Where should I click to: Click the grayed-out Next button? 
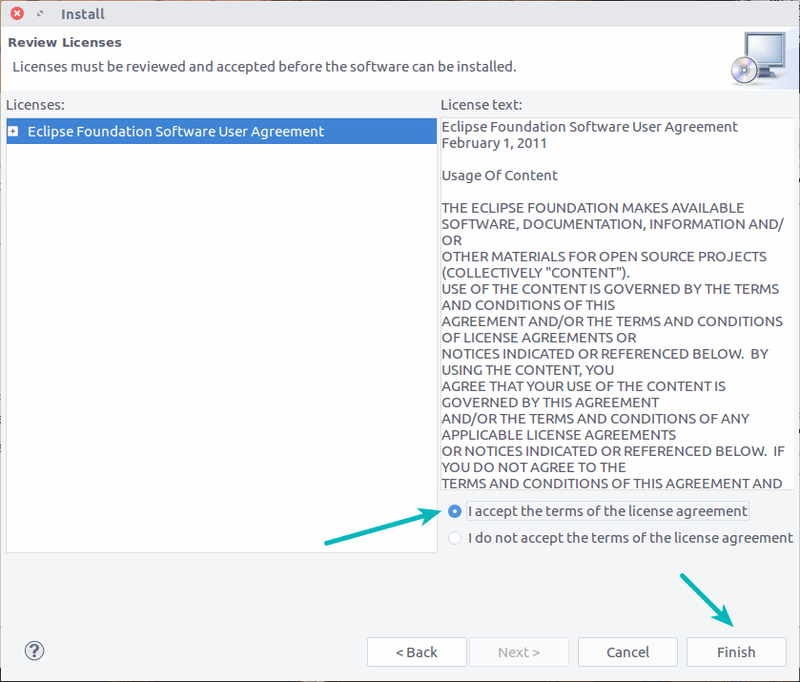coord(519,651)
